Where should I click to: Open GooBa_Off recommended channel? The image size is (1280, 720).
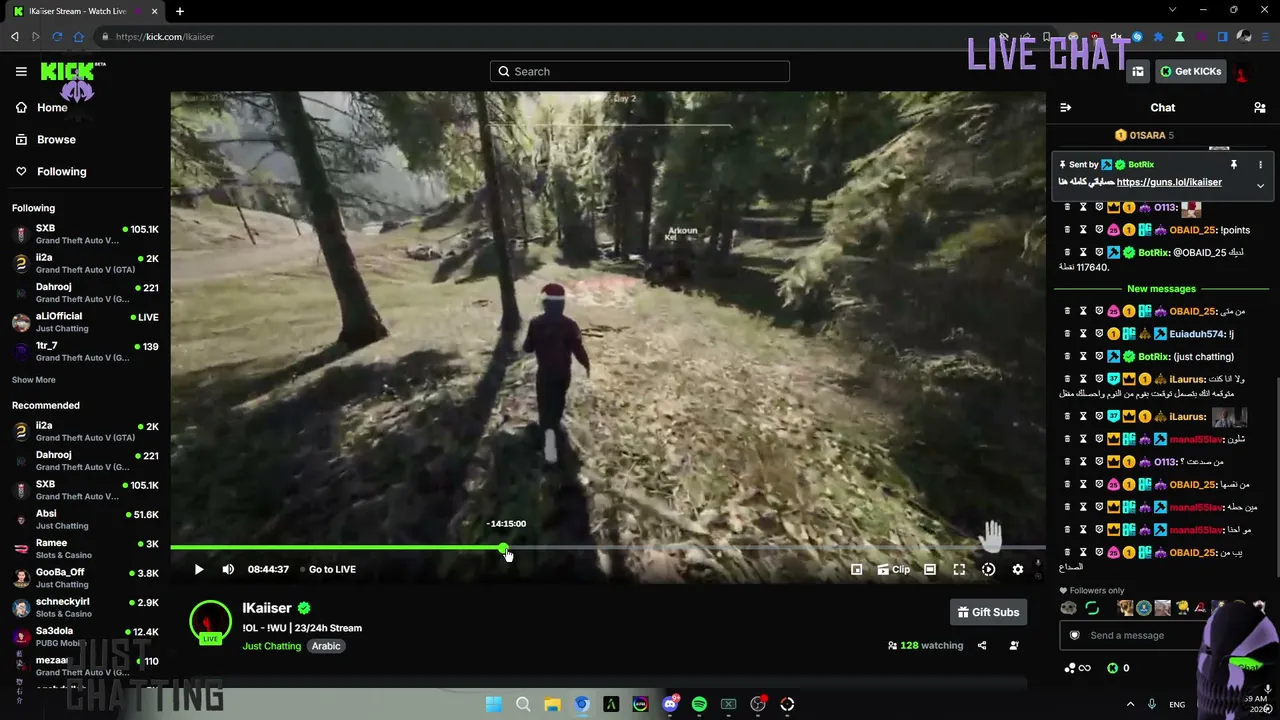pos(85,578)
